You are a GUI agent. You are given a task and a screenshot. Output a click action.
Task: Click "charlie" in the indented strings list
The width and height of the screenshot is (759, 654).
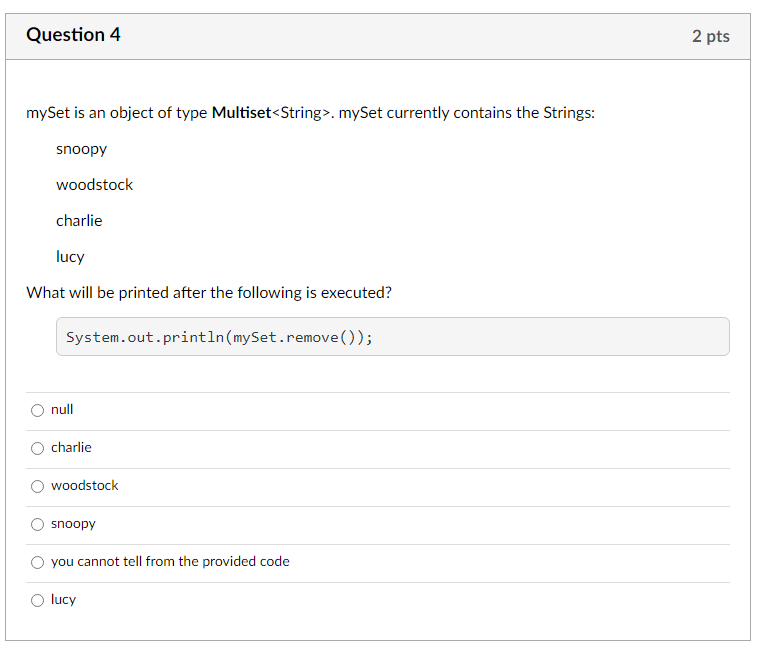coord(79,221)
